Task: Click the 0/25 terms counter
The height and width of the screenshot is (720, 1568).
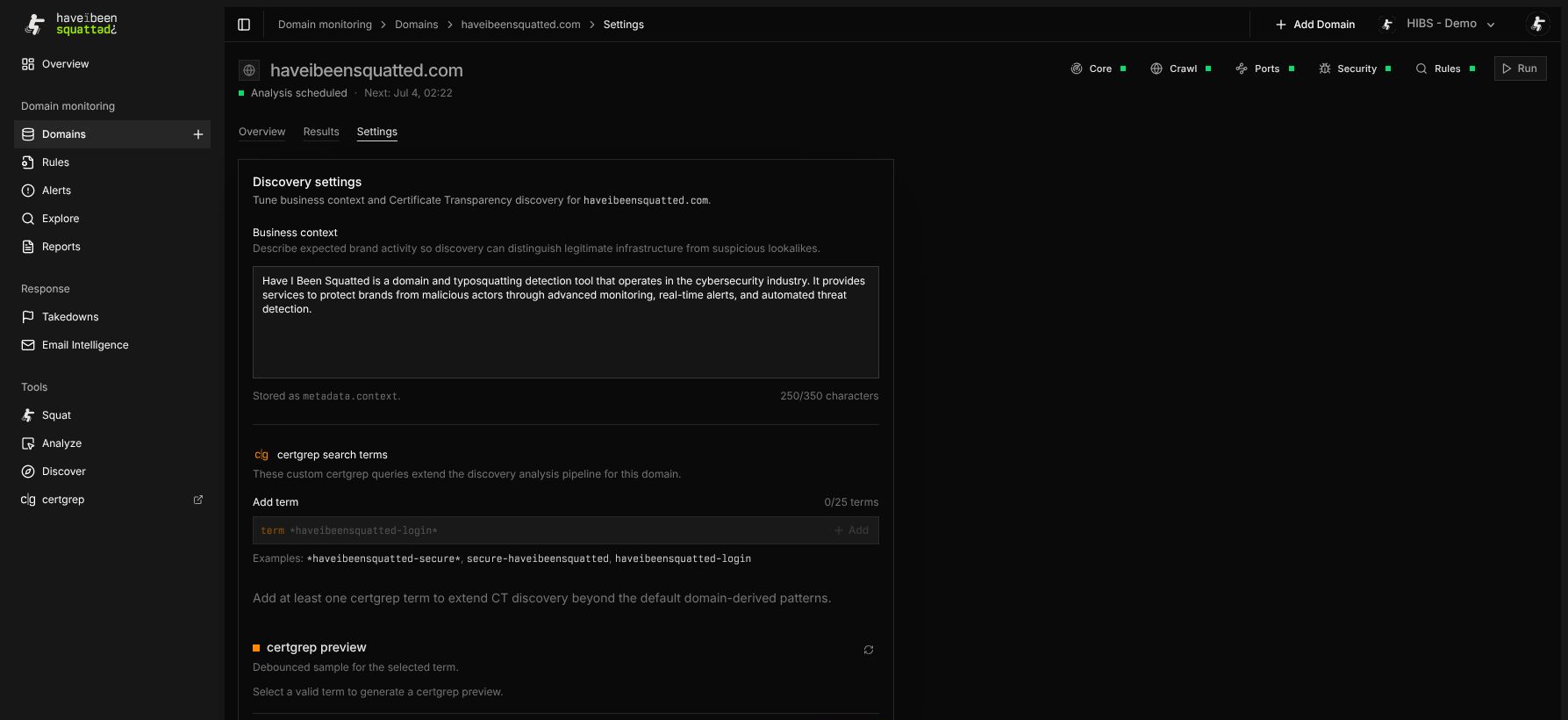Action: (851, 502)
